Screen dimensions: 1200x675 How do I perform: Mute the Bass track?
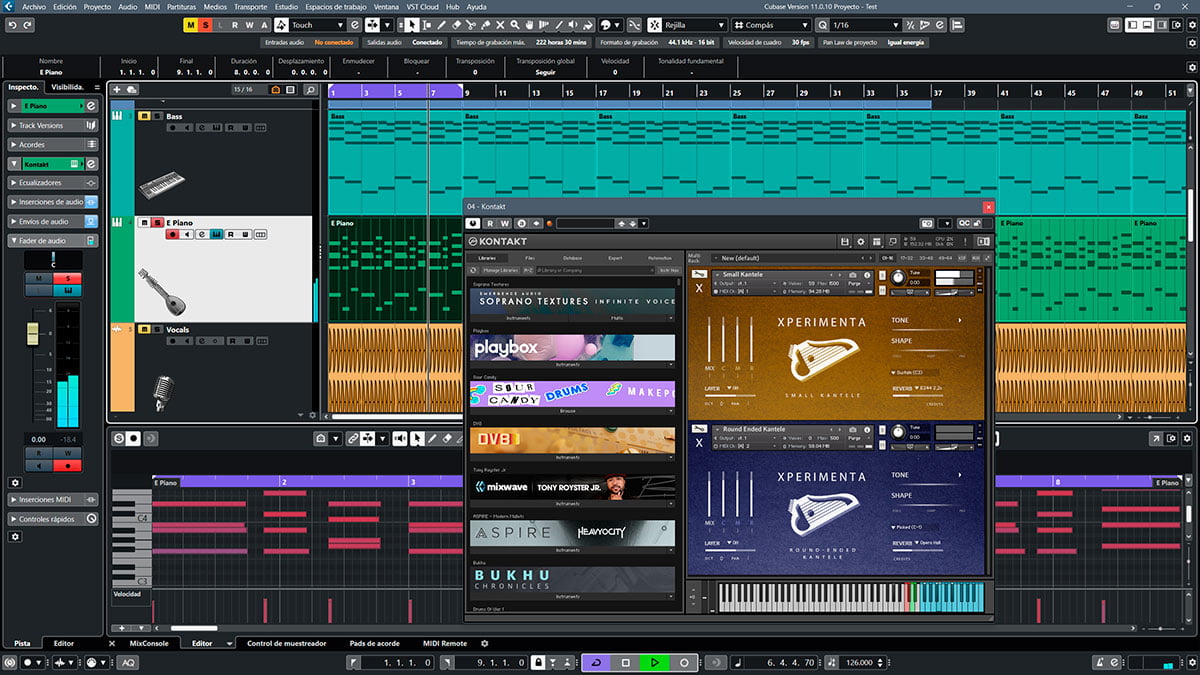(x=144, y=116)
